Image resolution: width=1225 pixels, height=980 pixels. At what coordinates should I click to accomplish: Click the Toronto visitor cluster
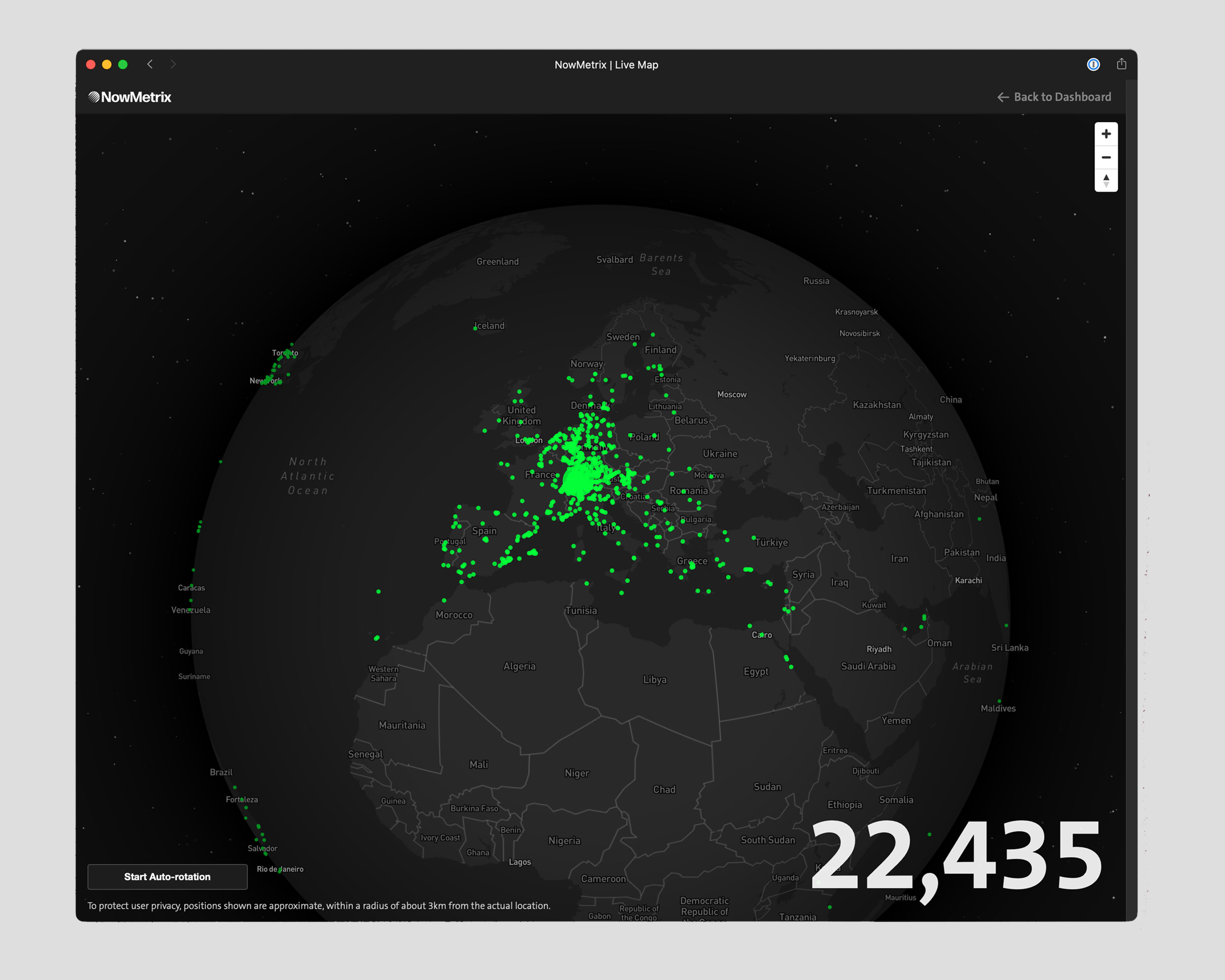pos(288,353)
